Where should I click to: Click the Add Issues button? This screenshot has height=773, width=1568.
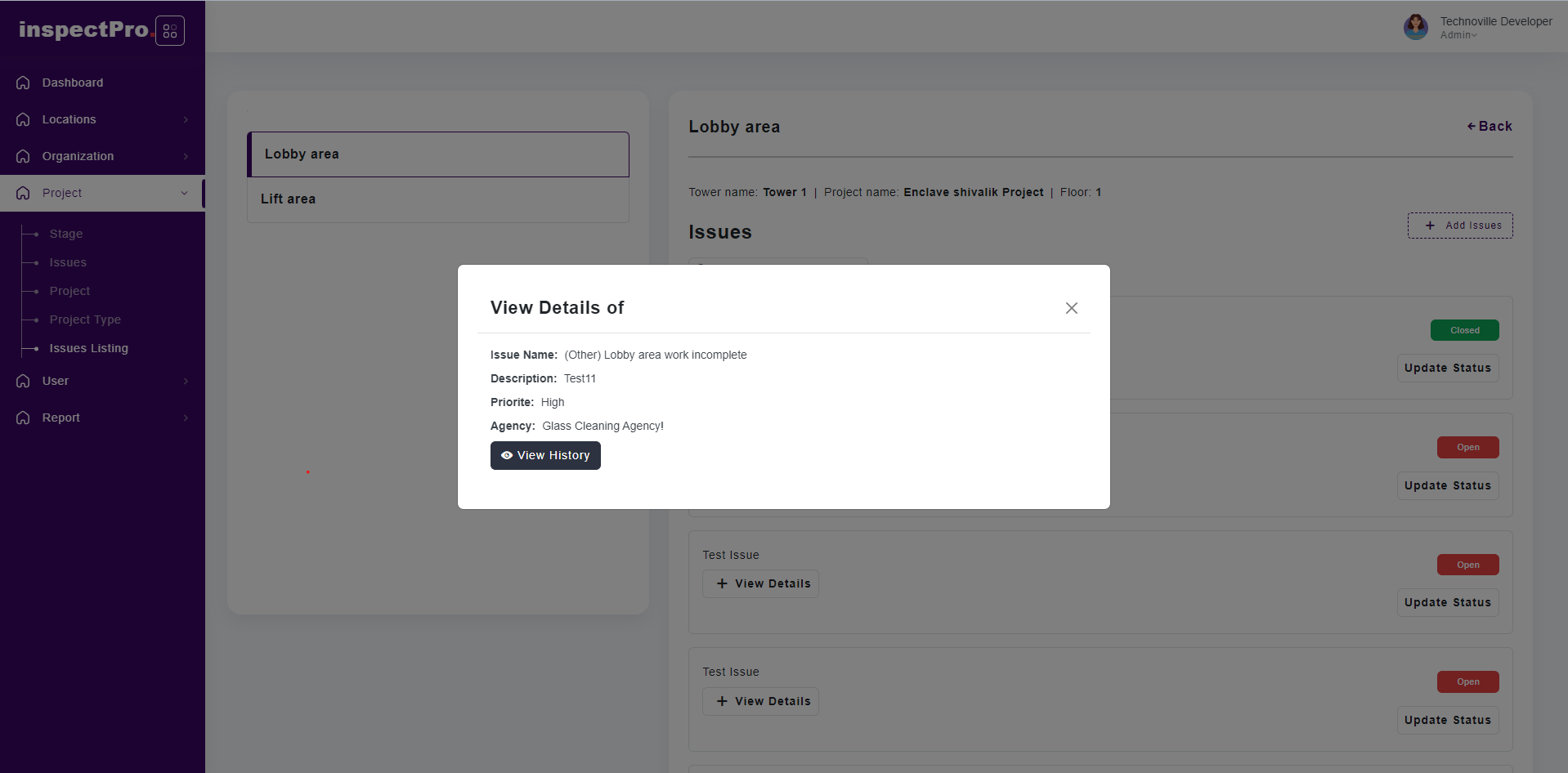(x=1460, y=226)
